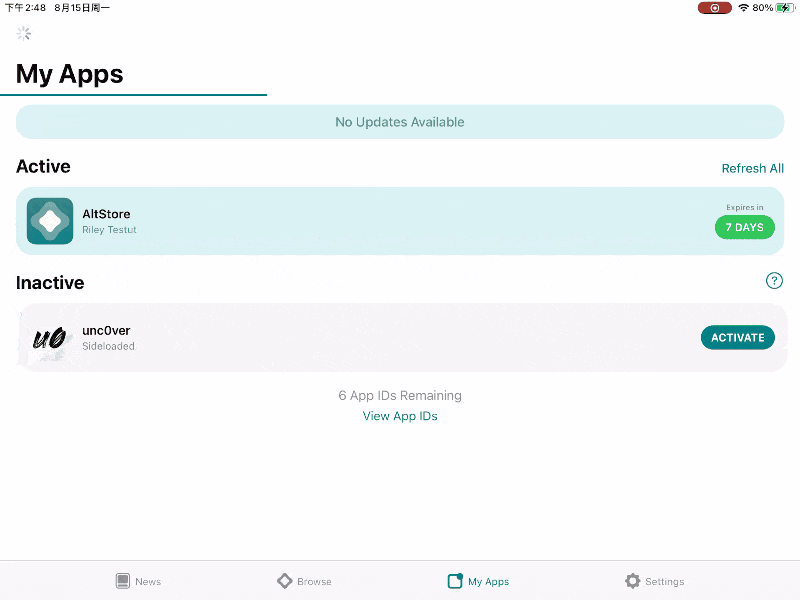Image resolution: width=800 pixels, height=600 pixels.
Task: Click the Riley Testut developer label
Action: 109,230
